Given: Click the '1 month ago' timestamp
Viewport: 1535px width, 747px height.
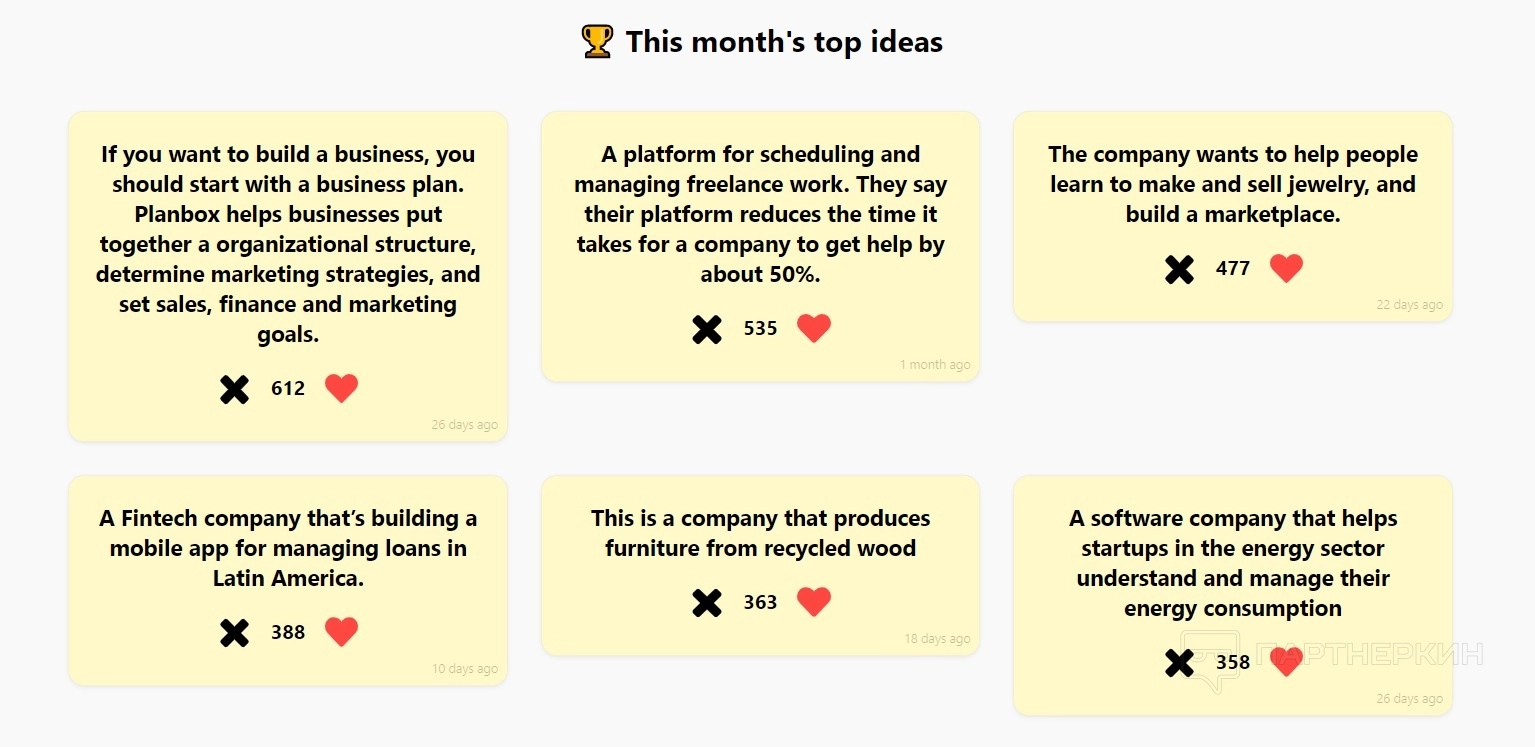Looking at the screenshot, I should coord(935,365).
